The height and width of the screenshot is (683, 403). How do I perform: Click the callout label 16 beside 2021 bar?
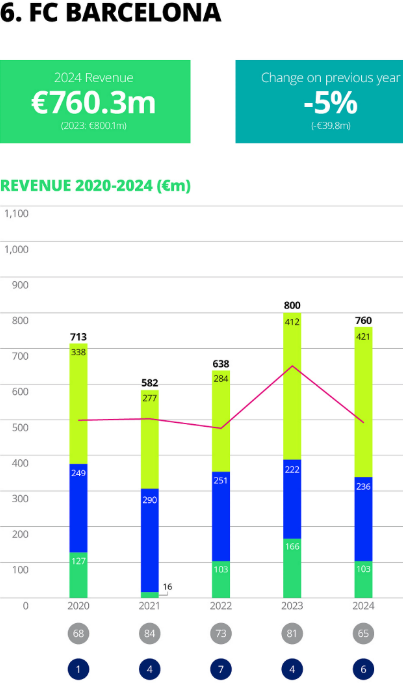[167, 587]
